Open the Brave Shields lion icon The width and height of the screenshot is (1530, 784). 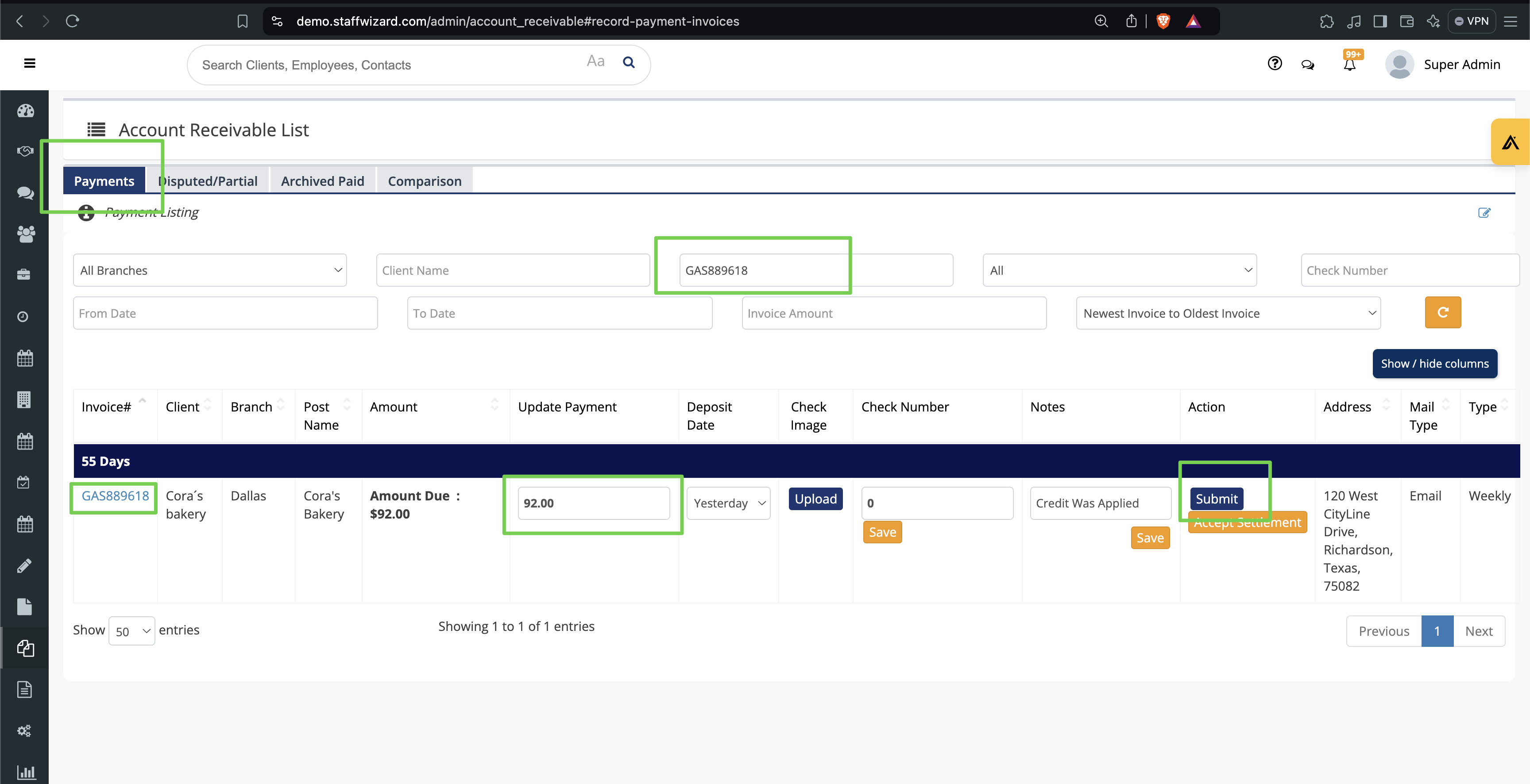[x=1163, y=21]
